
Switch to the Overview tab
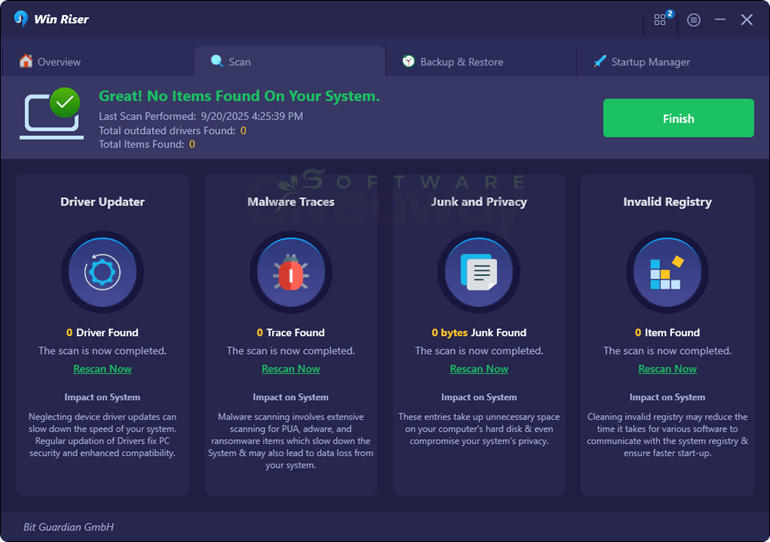pos(98,61)
